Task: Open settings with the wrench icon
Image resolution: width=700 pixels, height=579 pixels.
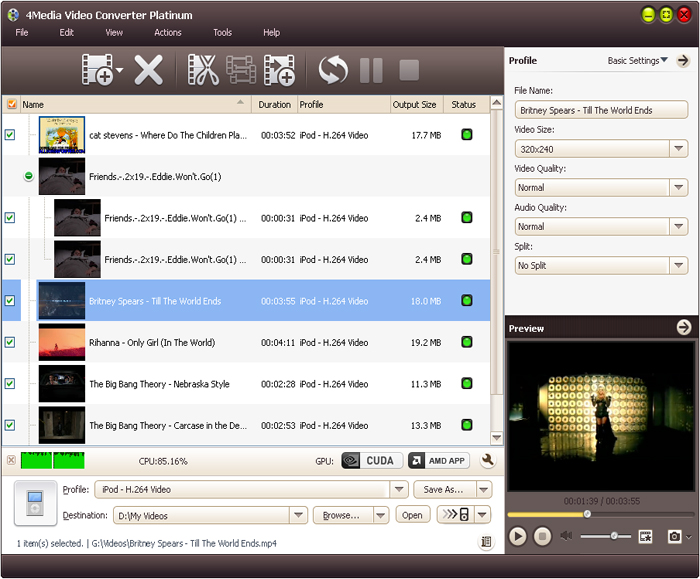Action: pos(488,461)
